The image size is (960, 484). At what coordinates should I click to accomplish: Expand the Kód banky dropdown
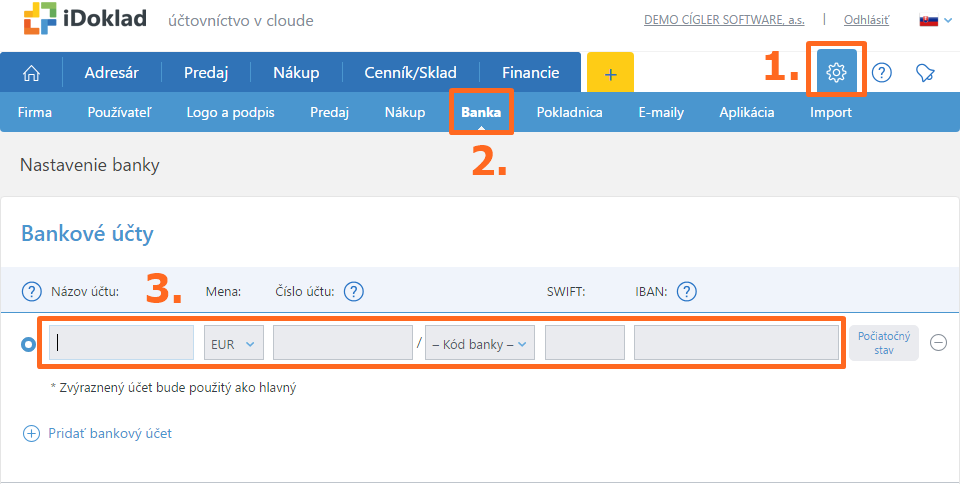click(480, 343)
